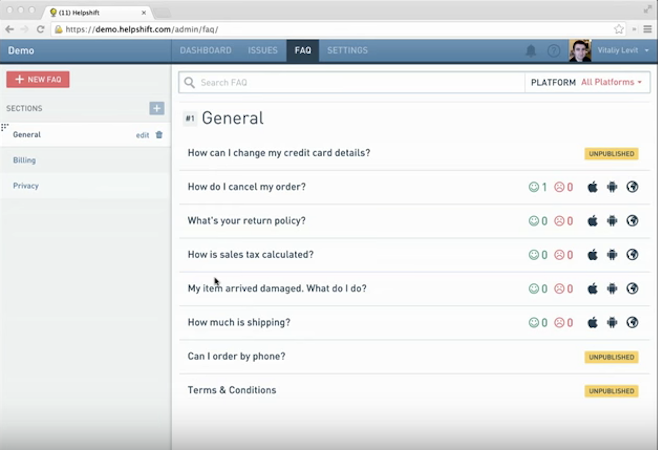Close the Helpshift browser tab
This screenshot has height=450, width=658.
tap(144, 13)
